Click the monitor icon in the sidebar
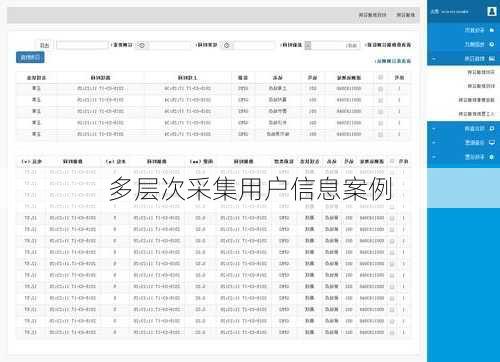This screenshot has width=500, height=362. tap(492, 143)
